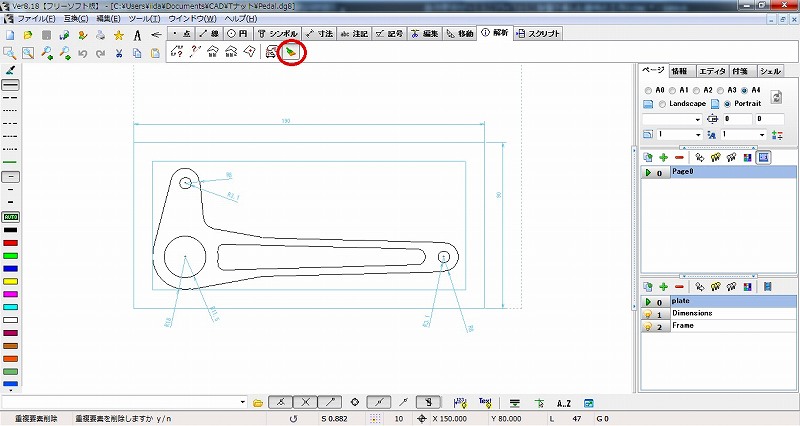Choose Landscape page orientation
This screenshot has width=800, height=426.
[x=662, y=104]
